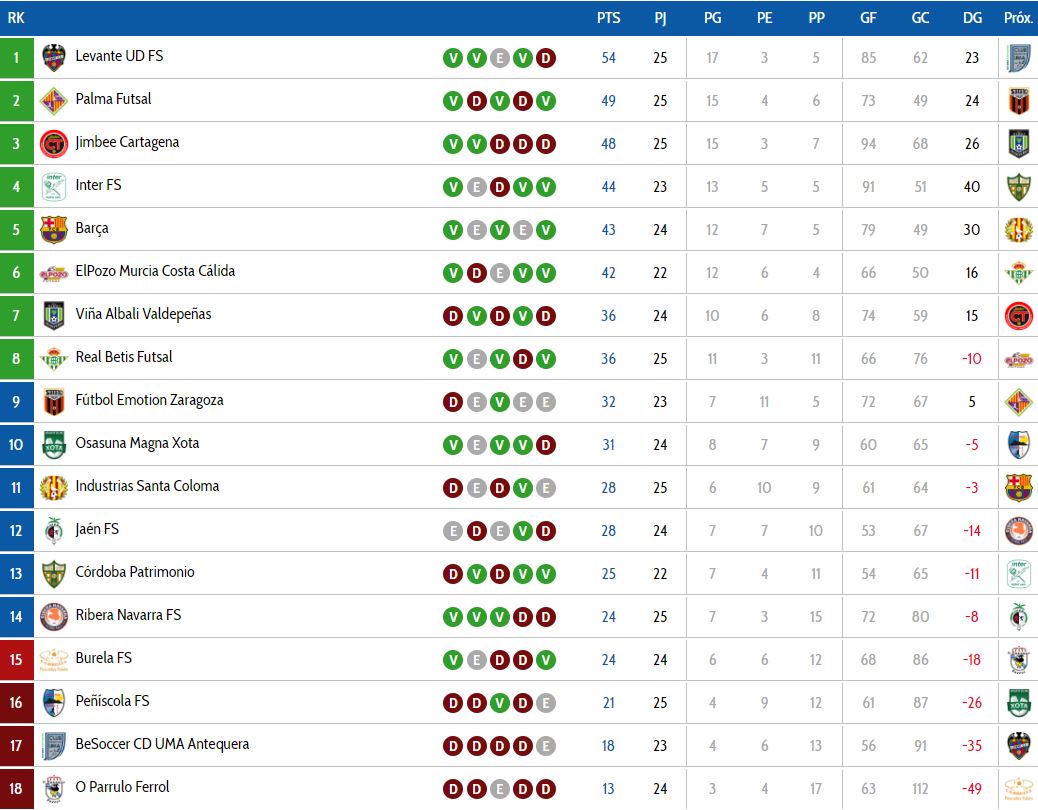Click the Jimbee Cartagena crest
This screenshot has height=810, width=1038.
pyautogui.click(x=54, y=144)
